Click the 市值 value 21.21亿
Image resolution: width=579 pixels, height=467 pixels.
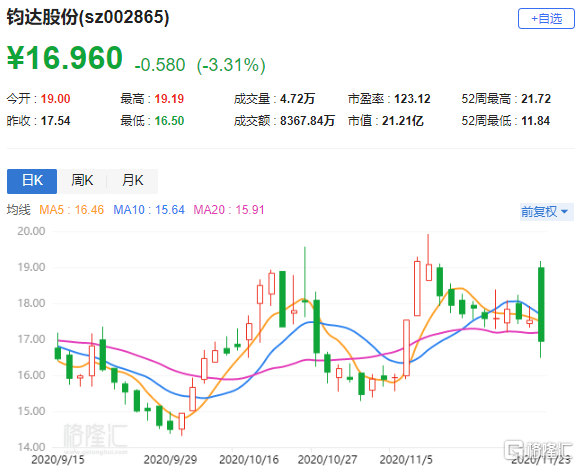tap(402, 121)
